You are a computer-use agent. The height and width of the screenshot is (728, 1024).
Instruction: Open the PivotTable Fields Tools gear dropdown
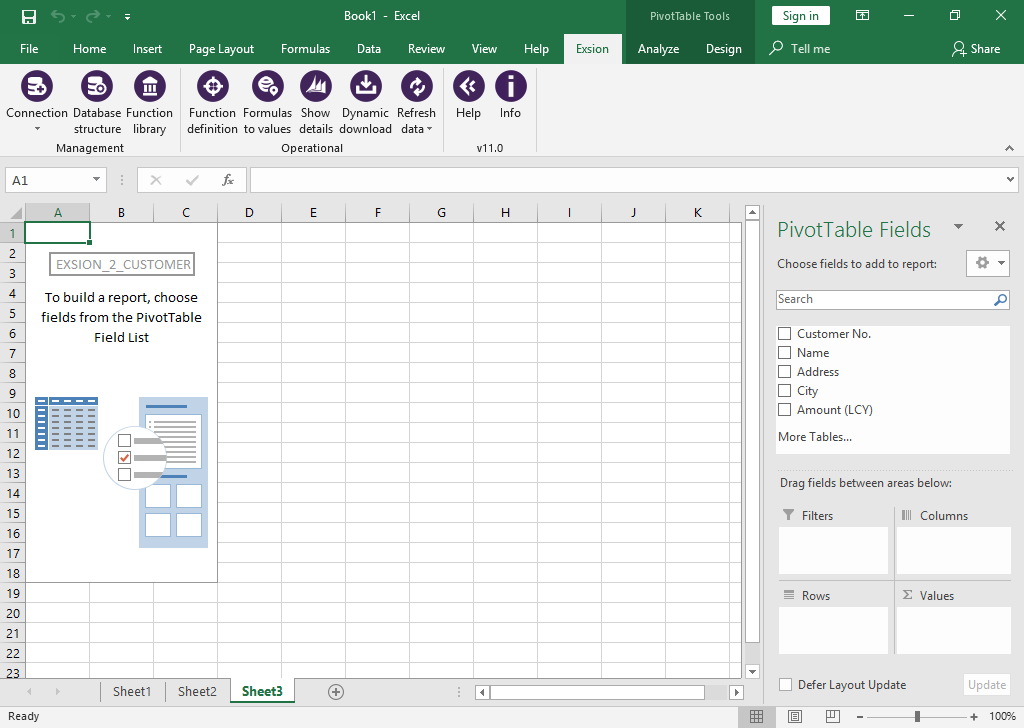point(987,263)
